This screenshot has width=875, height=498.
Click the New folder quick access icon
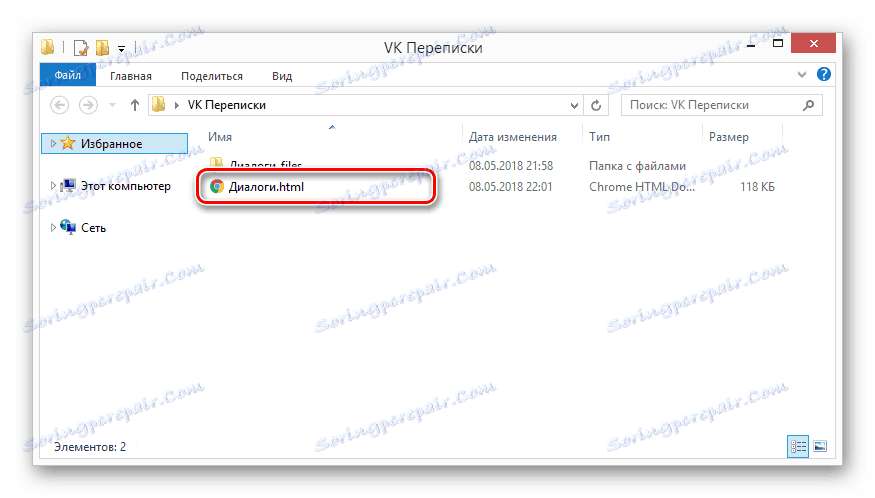point(102,47)
